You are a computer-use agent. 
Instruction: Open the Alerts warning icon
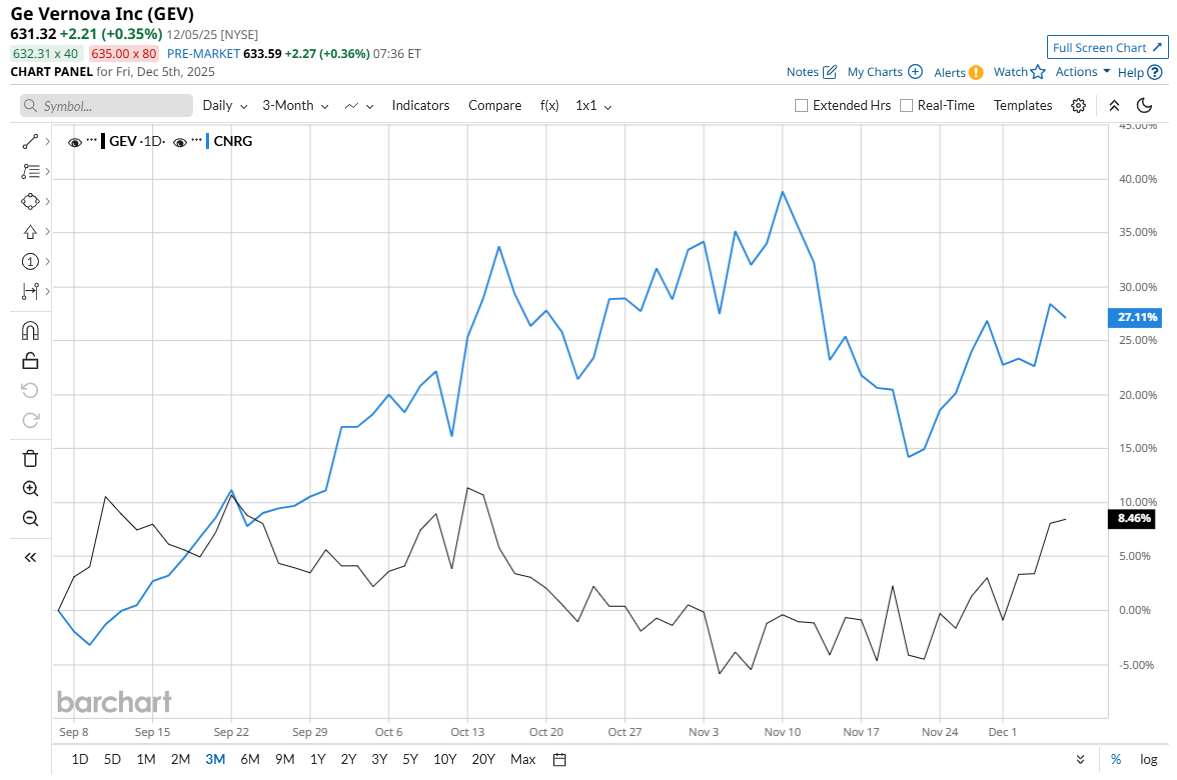point(976,73)
